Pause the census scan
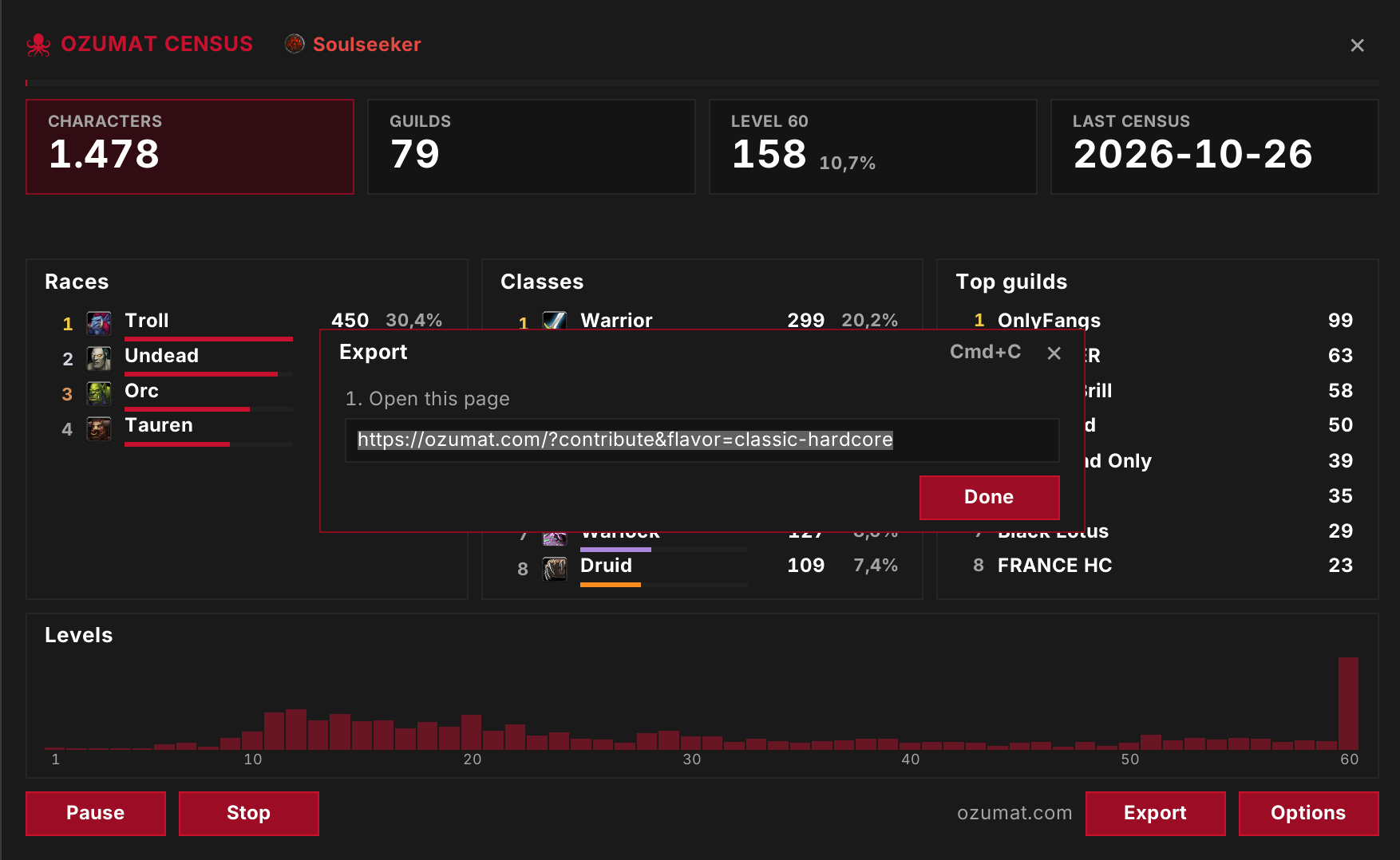Image resolution: width=1400 pixels, height=860 pixels. point(96,814)
